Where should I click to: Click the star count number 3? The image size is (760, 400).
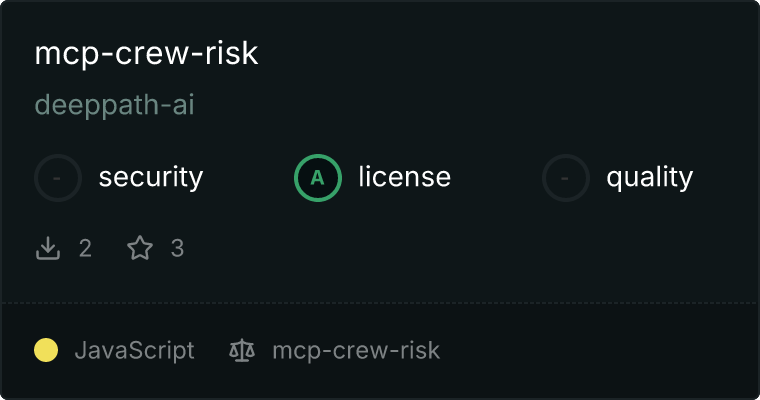coord(177,248)
